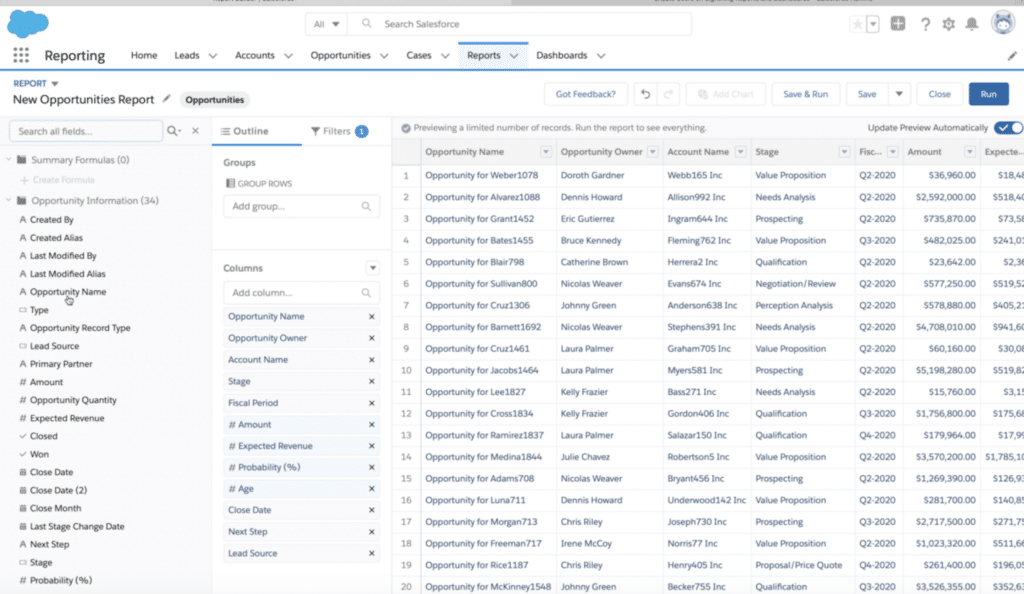Open the help question mark icon
This screenshot has height=594, width=1024.
[925, 24]
